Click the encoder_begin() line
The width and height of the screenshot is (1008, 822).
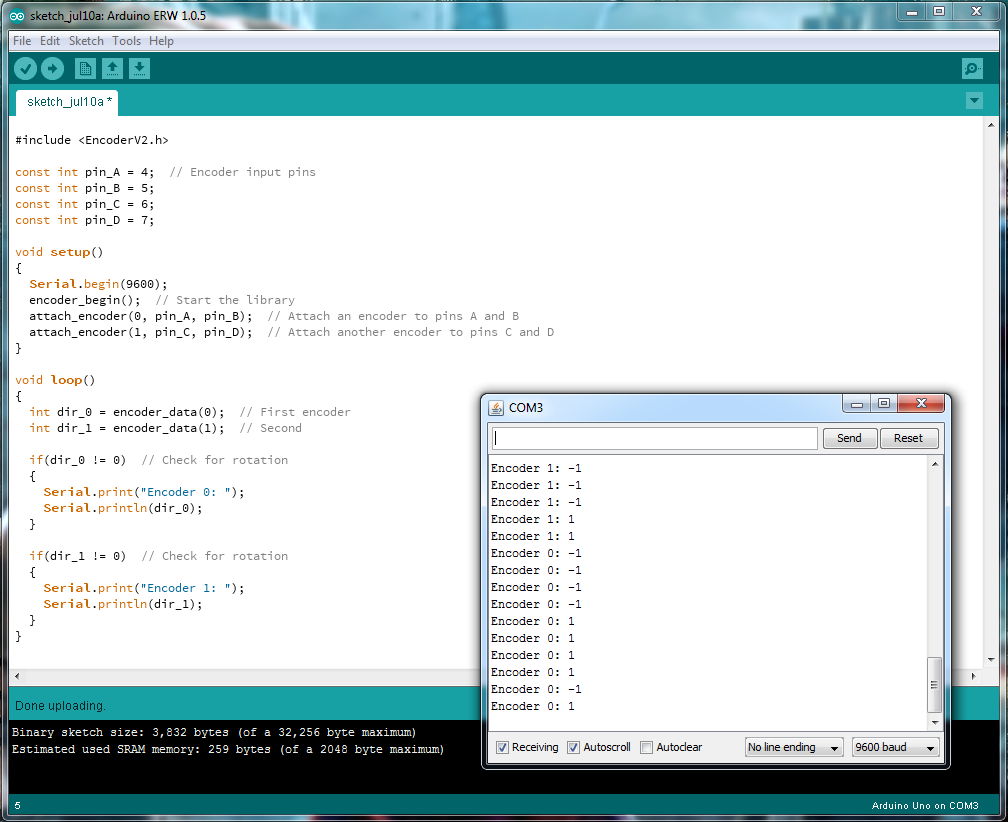click(161, 300)
